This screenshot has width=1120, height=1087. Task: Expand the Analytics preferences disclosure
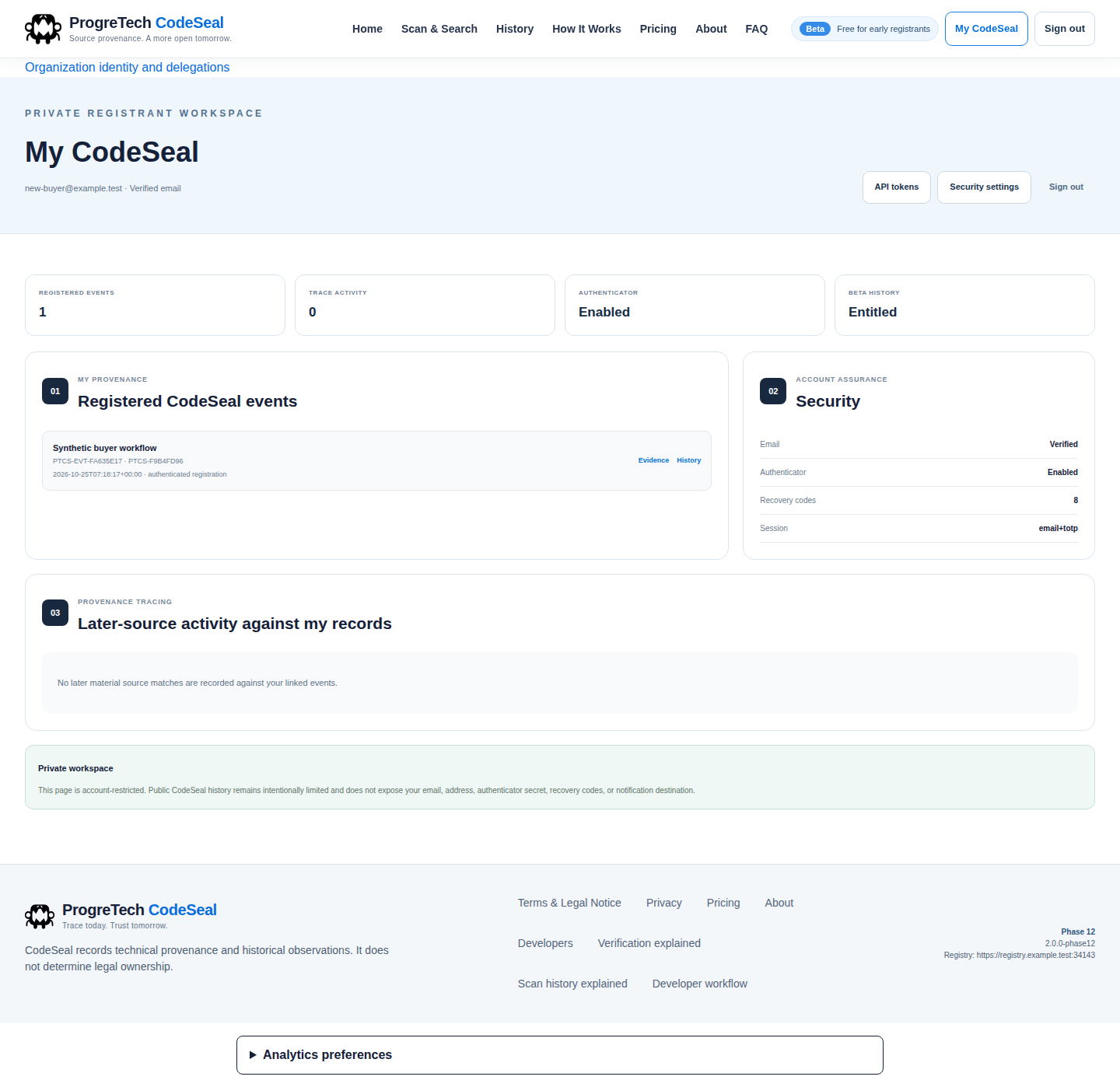559,1055
